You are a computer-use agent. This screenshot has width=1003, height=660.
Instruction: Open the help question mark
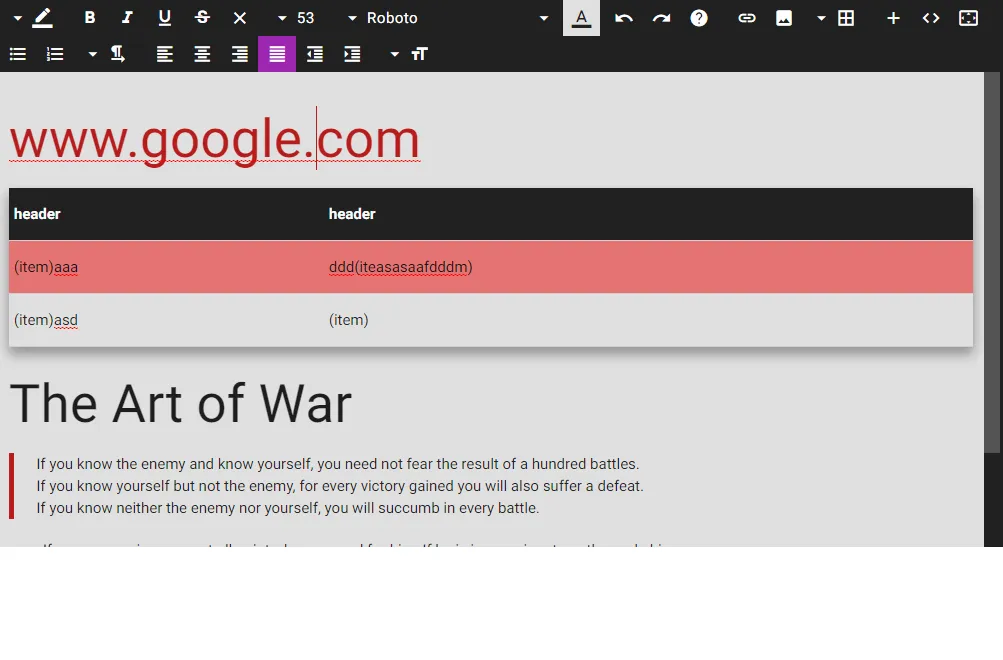coord(699,18)
